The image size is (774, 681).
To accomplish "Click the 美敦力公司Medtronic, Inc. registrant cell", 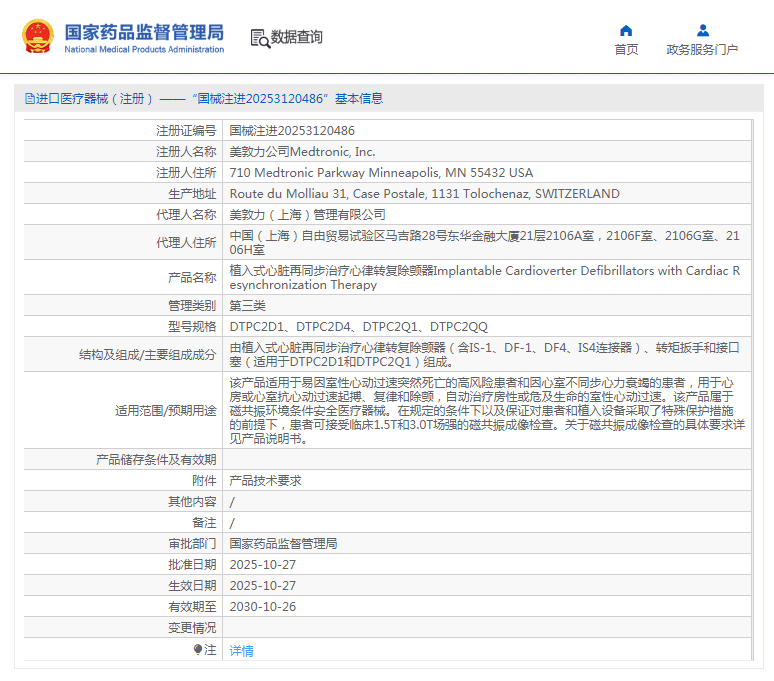I will point(302,152).
